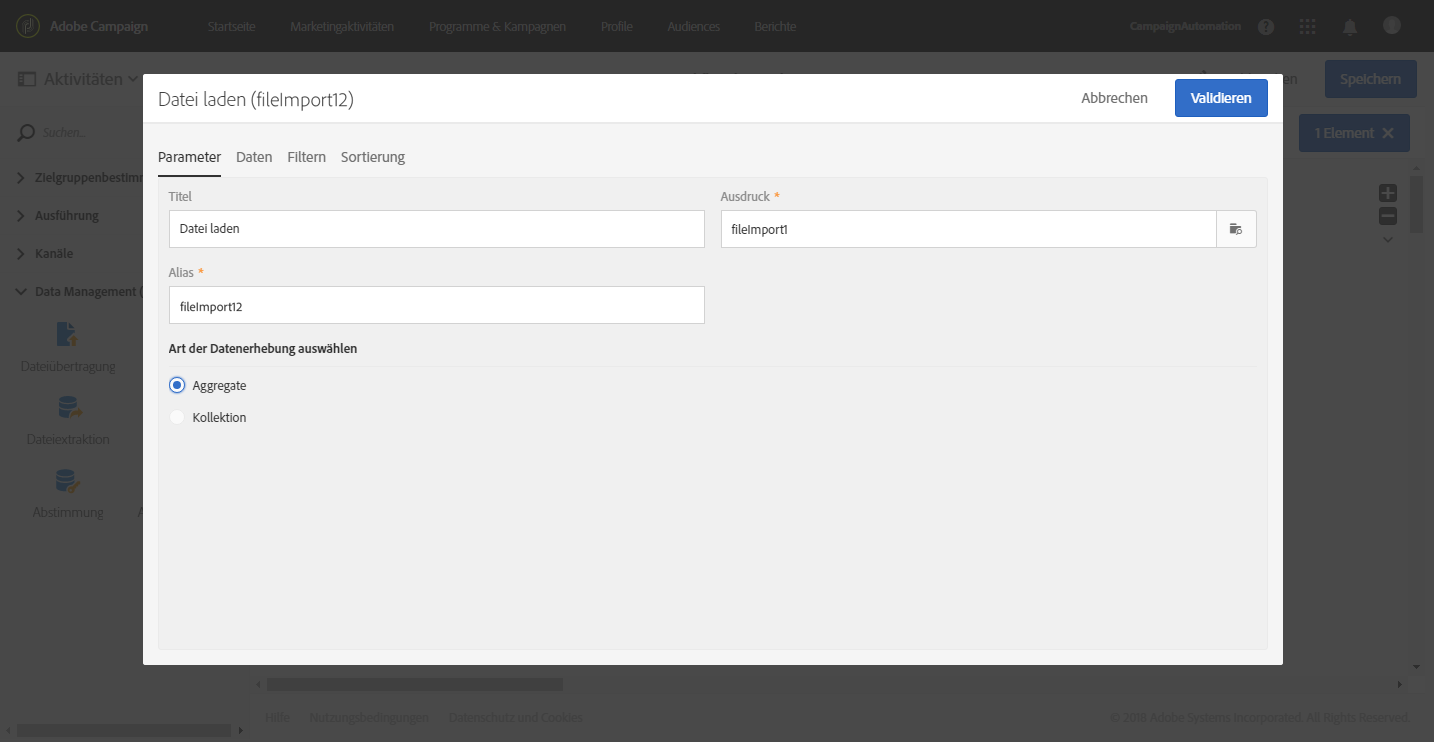Screen dimensions: 1434x742
Task: Open the Nutzungsbedingungen footer link
Action: point(370,717)
